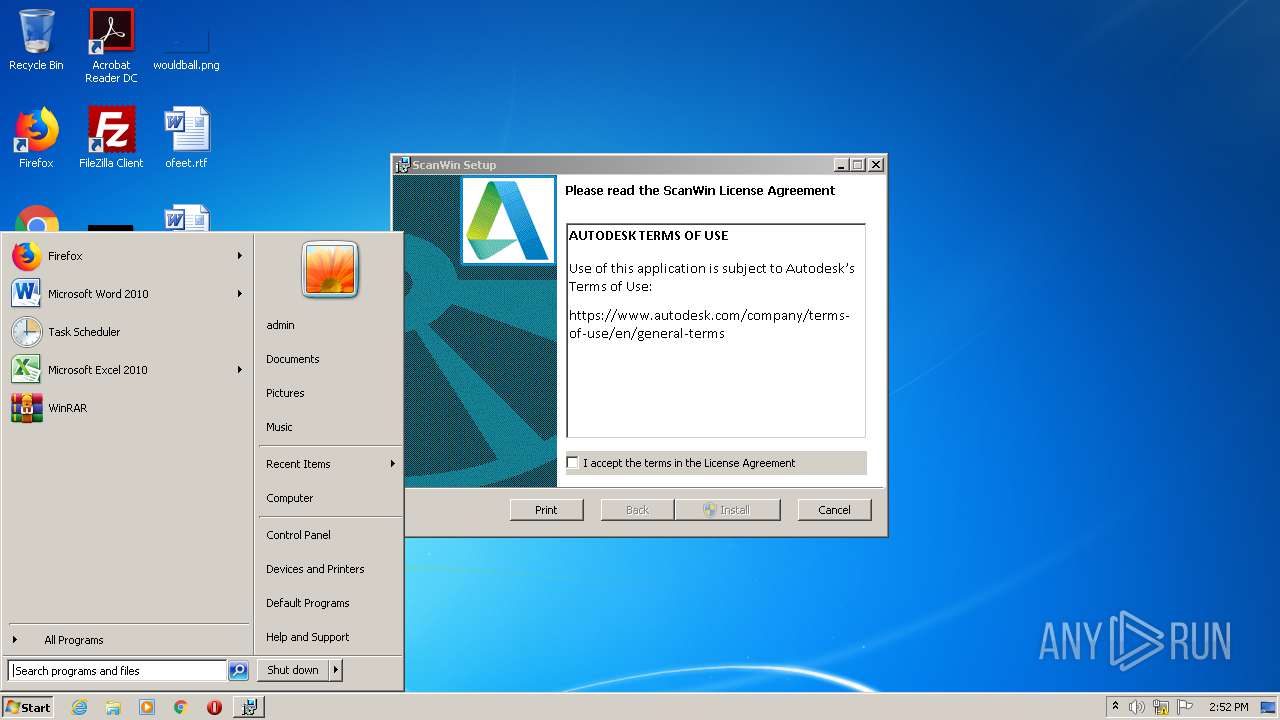Click the Start button
This screenshot has width=1280, height=720.
28,707
